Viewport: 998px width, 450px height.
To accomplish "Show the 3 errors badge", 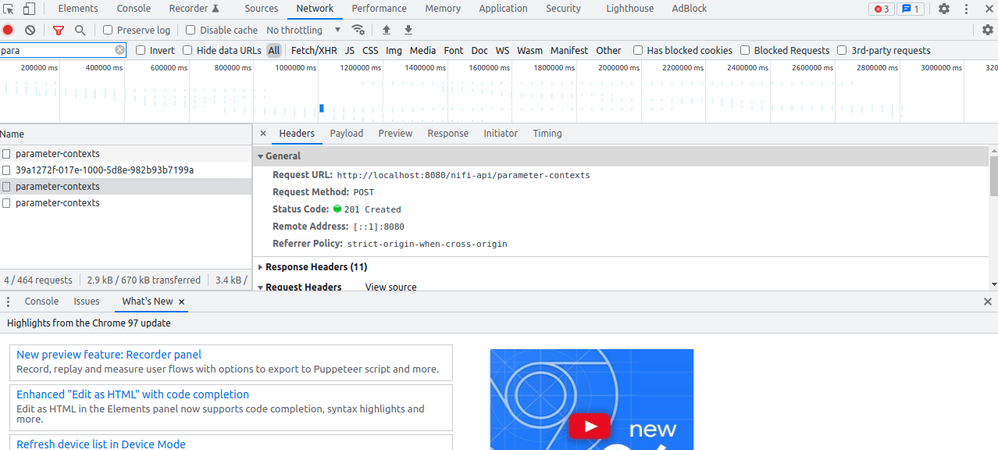I will (881, 9).
